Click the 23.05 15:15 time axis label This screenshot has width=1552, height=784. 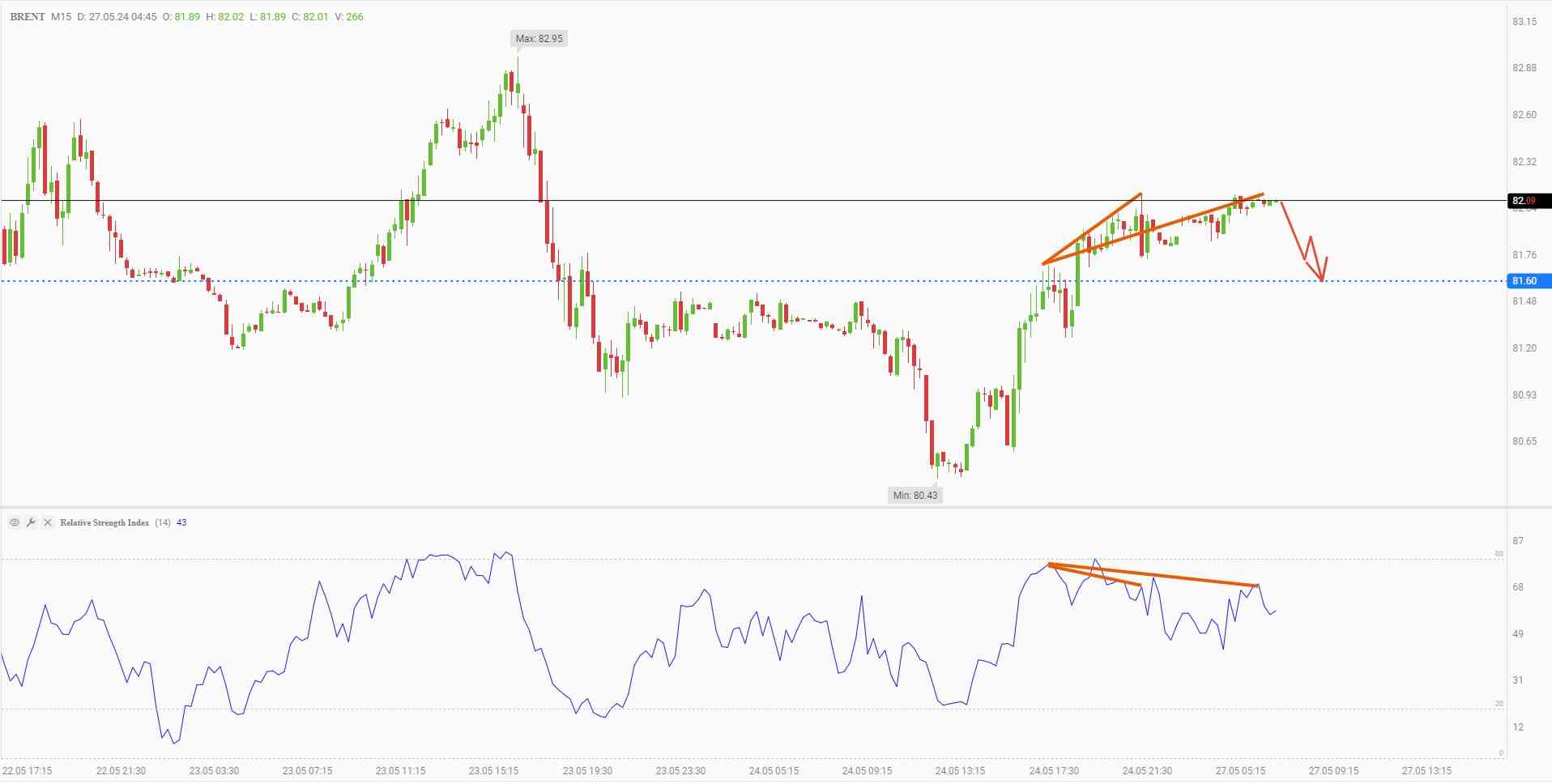(493, 770)
